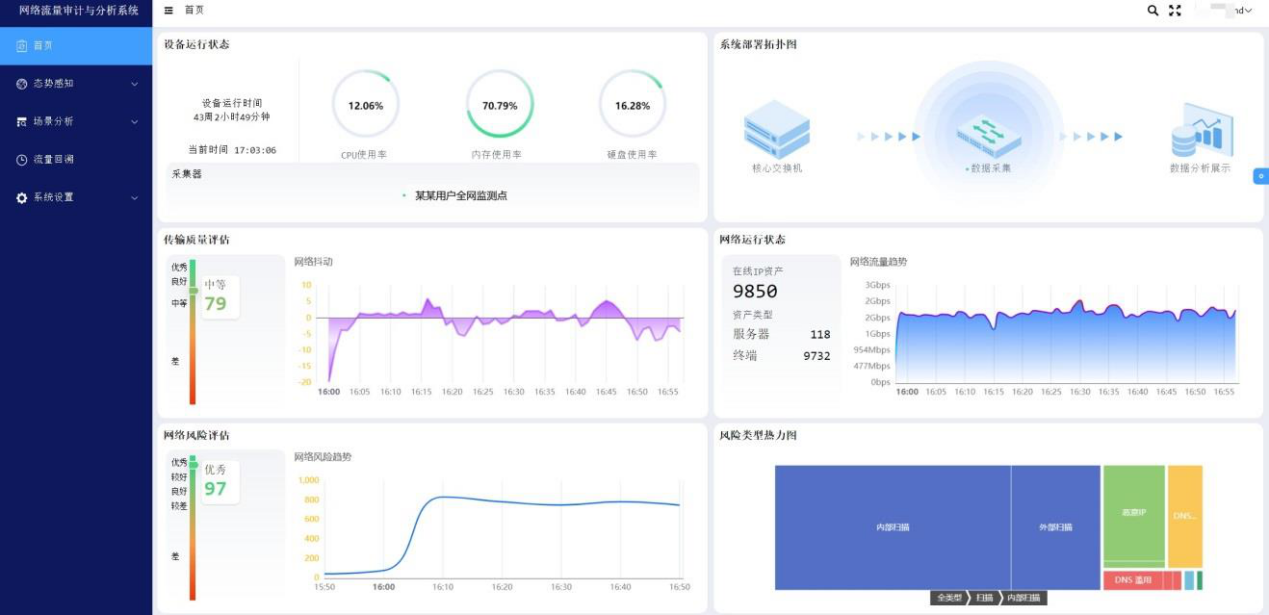Click the 系统设置 gear icon
The image size is (1269, 615).
pyautogui.click(x=22, y=198)
